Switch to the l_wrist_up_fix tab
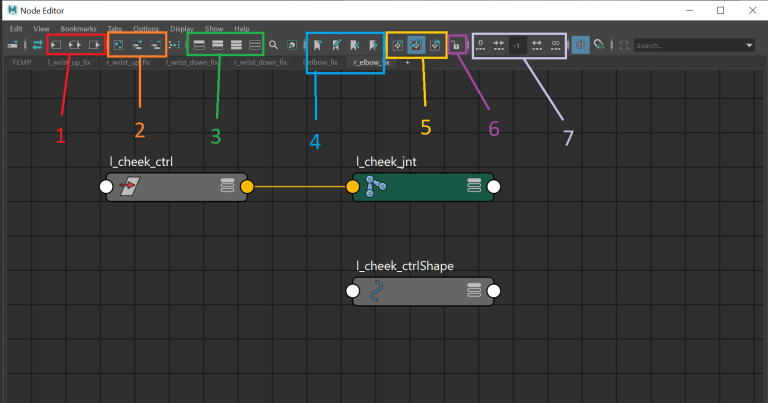The height and width of the screenshot is (403, 768). click(x=69, y=62)
